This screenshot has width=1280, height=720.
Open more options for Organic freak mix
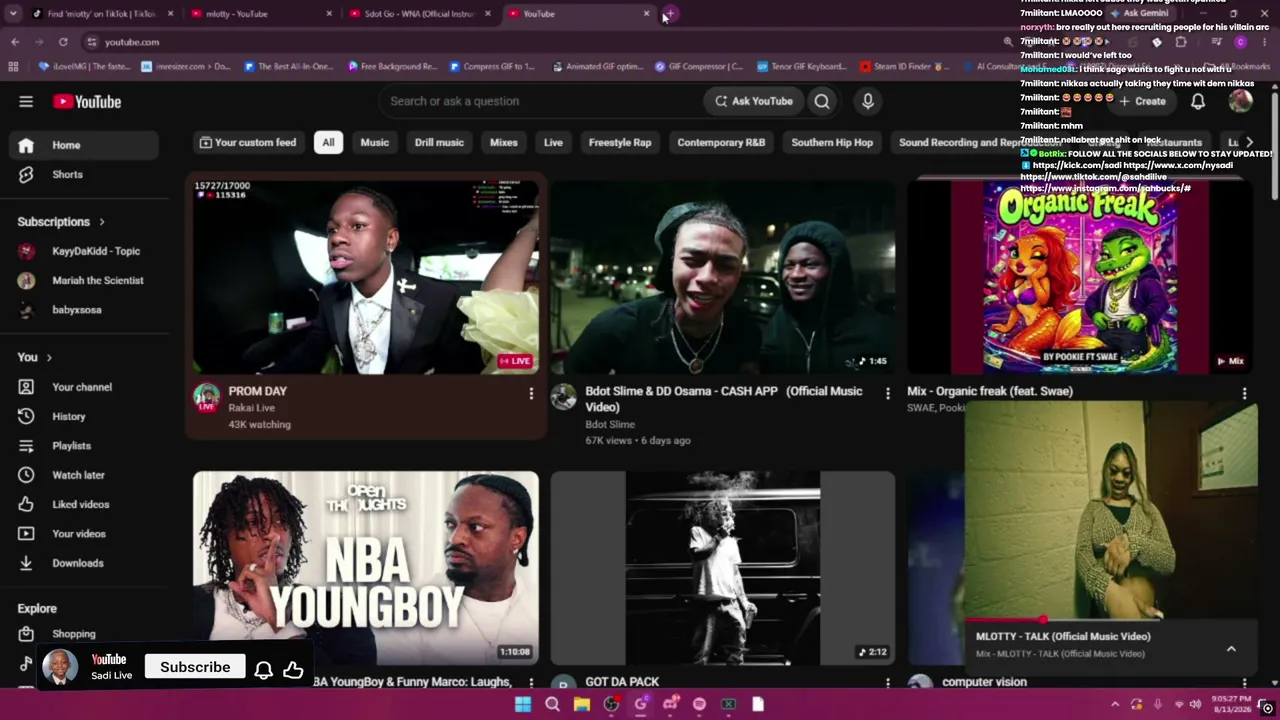pos(1244,394)
